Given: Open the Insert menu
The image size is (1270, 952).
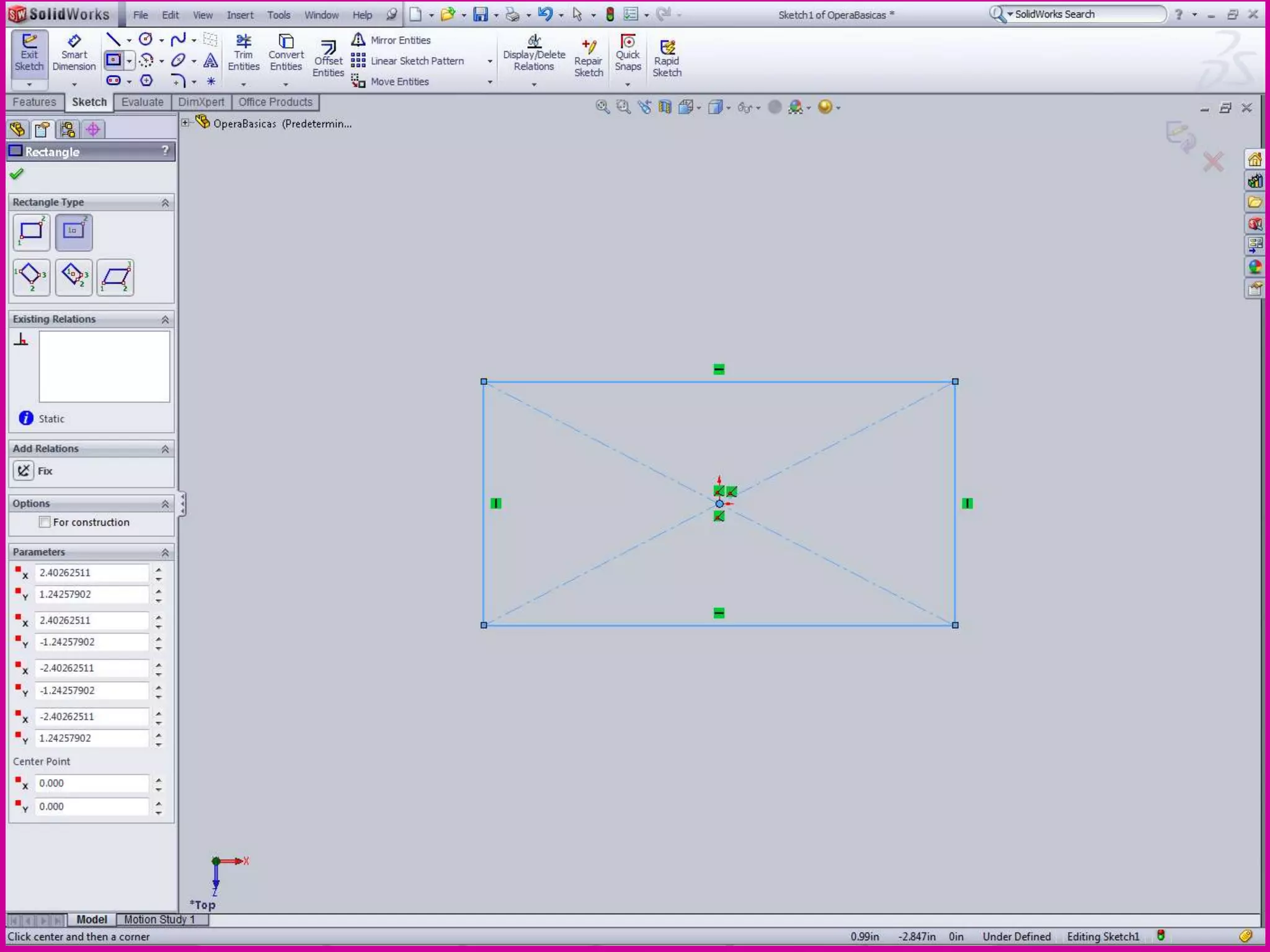Looking at the screenshot, I should point(239,15).
